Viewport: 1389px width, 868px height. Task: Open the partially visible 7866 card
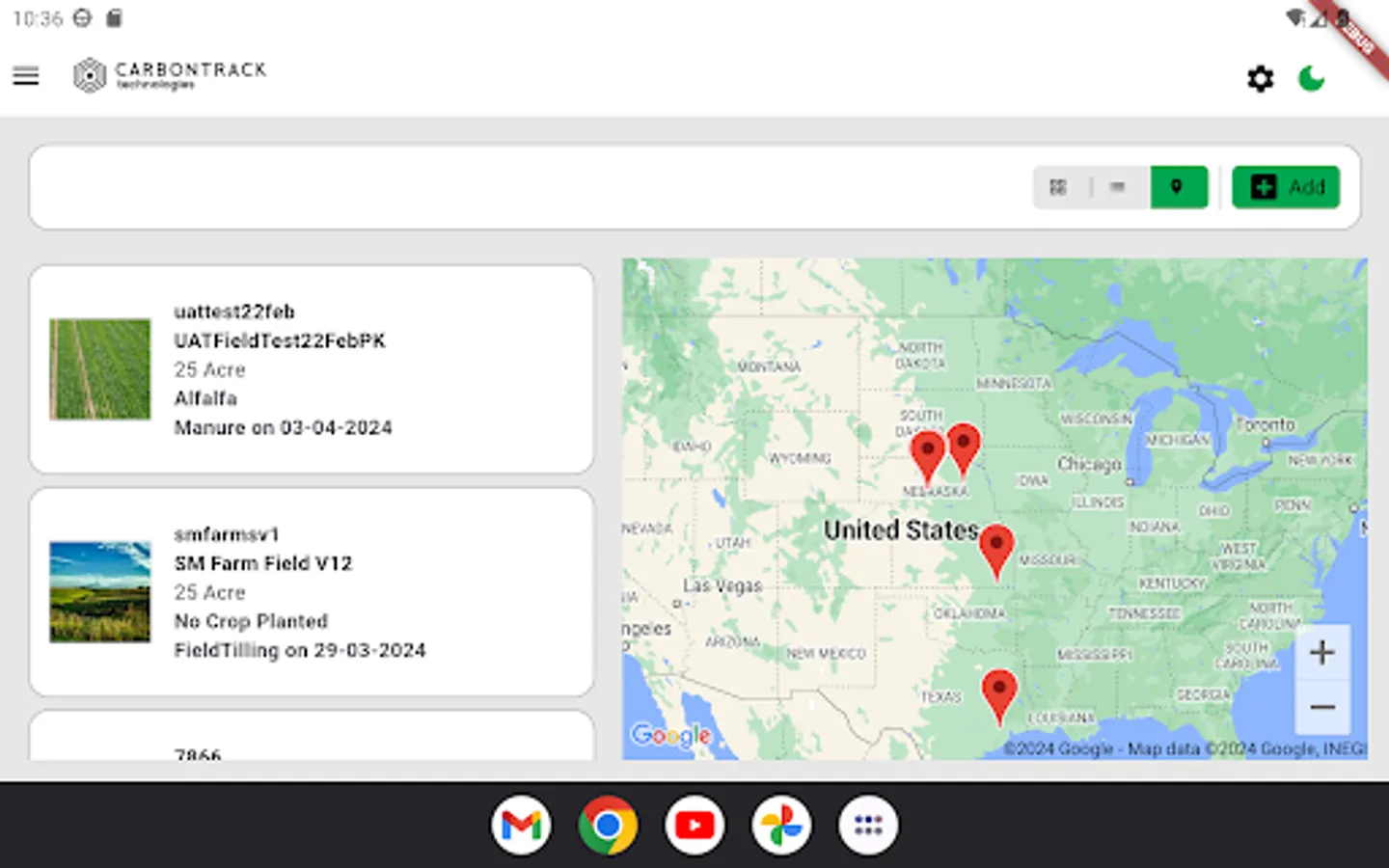pos(312,736)
